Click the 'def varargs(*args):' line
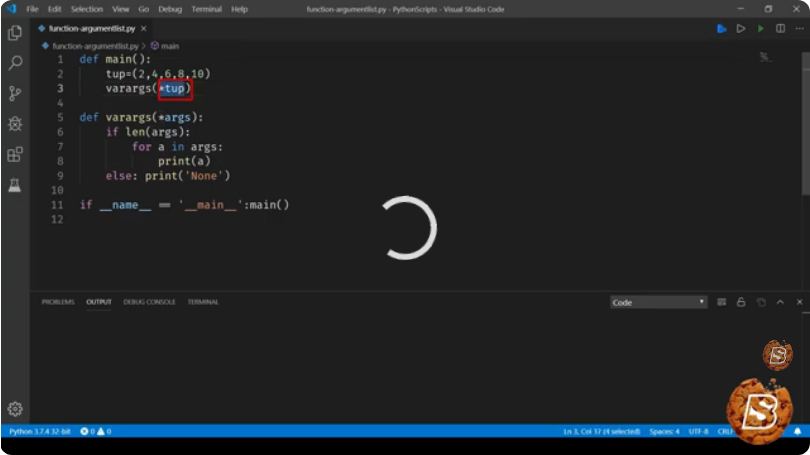 point(141,117)
